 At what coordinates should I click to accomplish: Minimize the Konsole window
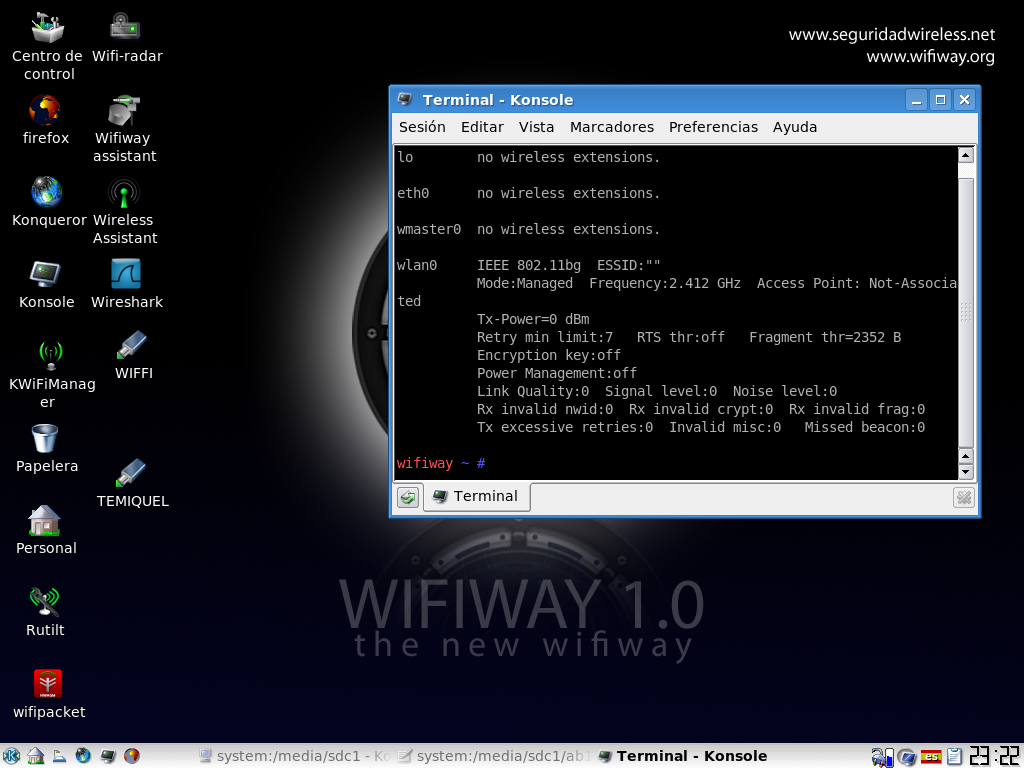coord(916,100)
